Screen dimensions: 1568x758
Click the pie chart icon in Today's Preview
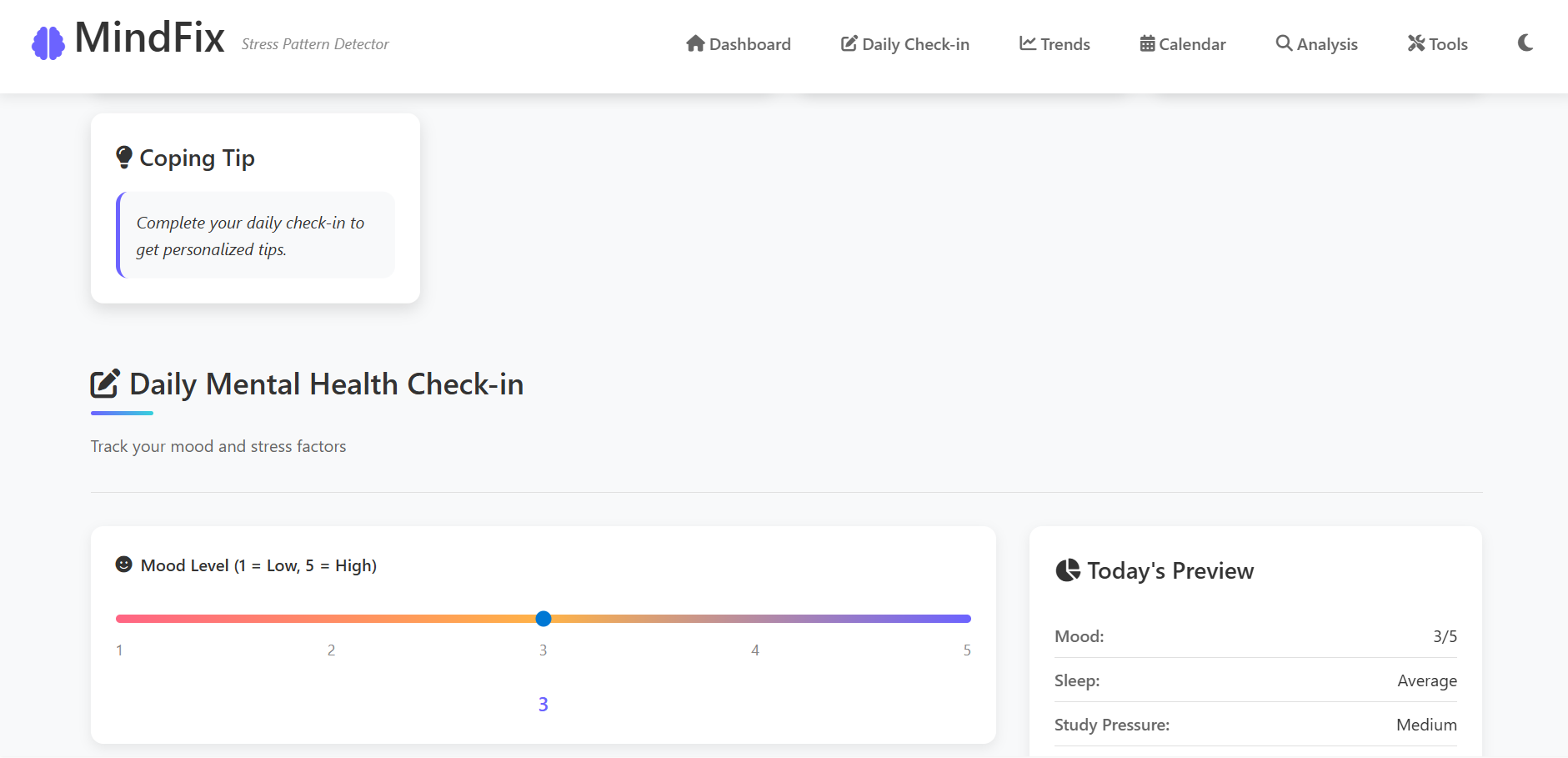[1068, 570]
